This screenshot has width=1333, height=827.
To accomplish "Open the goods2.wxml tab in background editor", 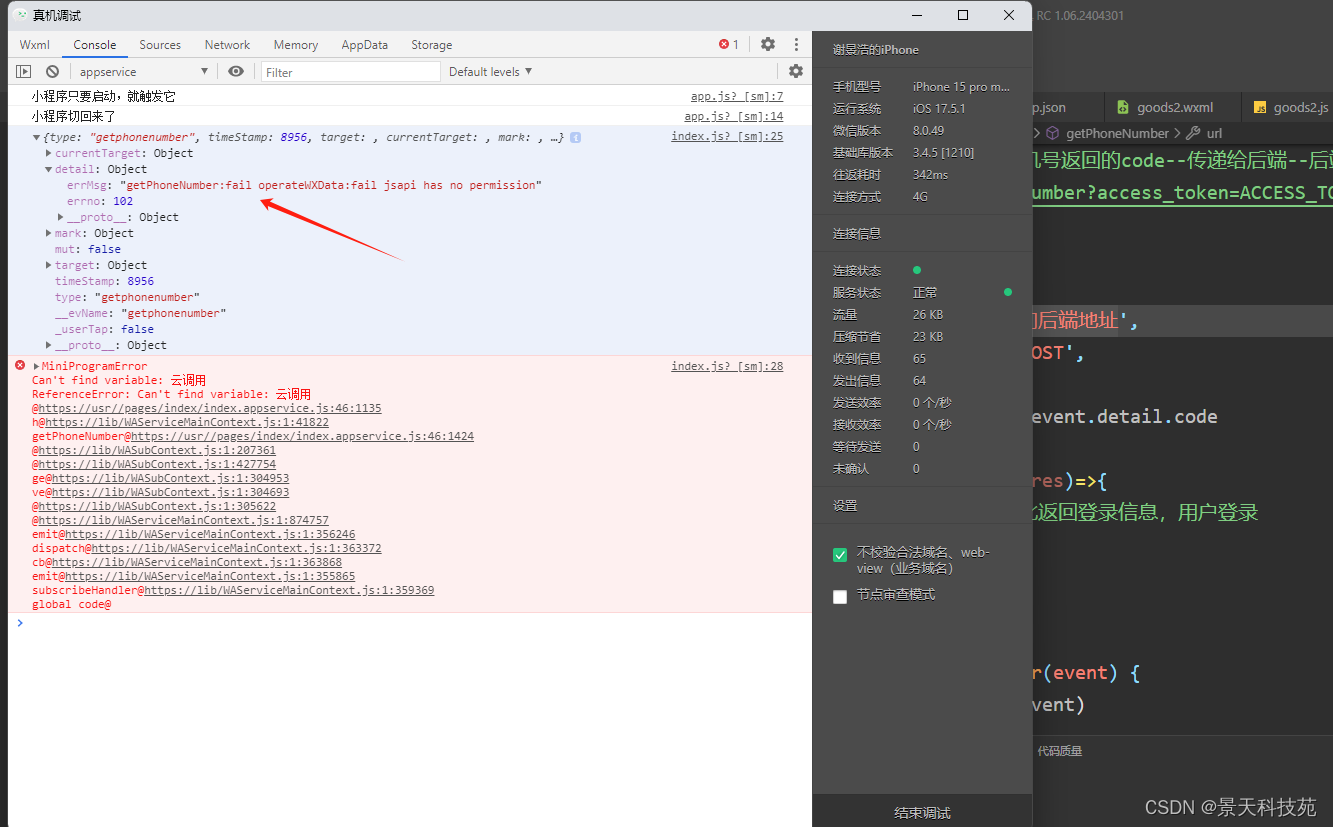I will point(1172,107).
